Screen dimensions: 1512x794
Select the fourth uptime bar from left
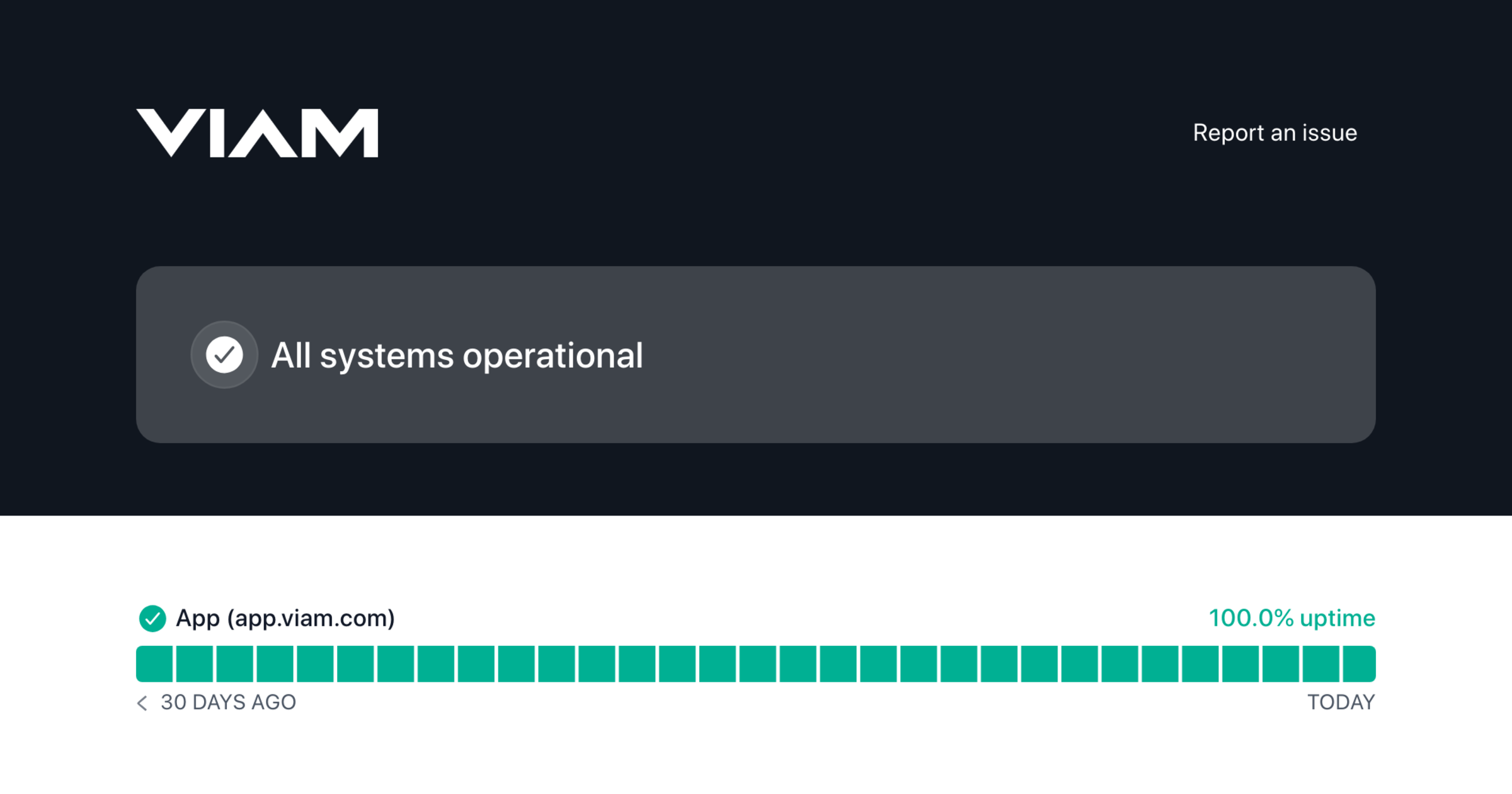point(275,664)
